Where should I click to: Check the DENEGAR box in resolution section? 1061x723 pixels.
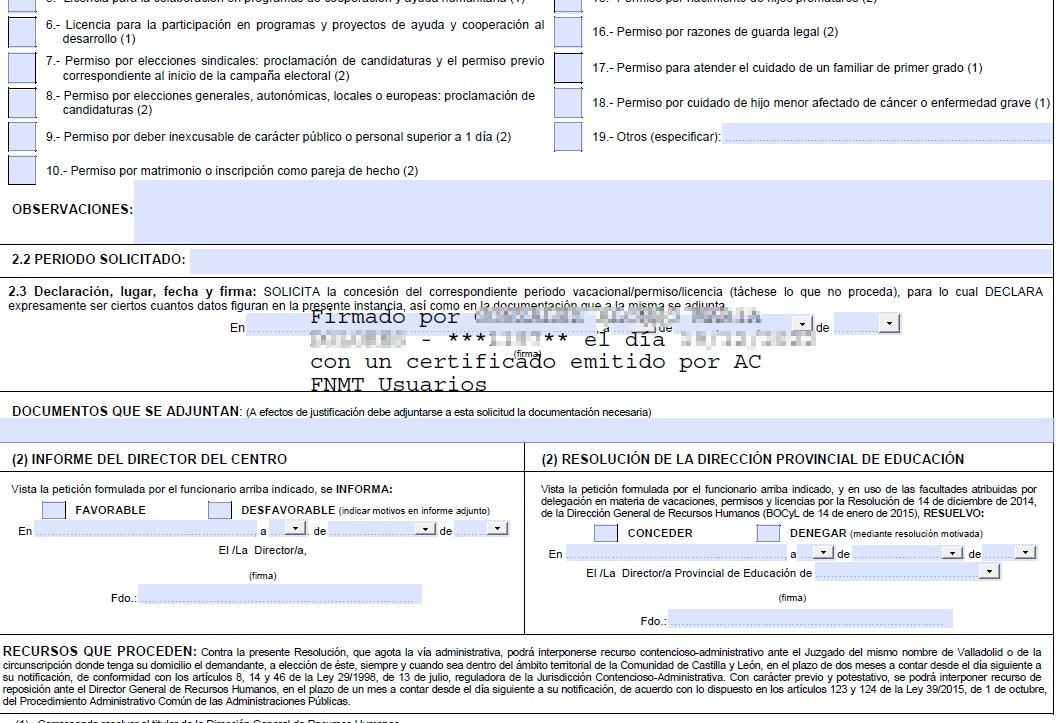coord(768,533)
